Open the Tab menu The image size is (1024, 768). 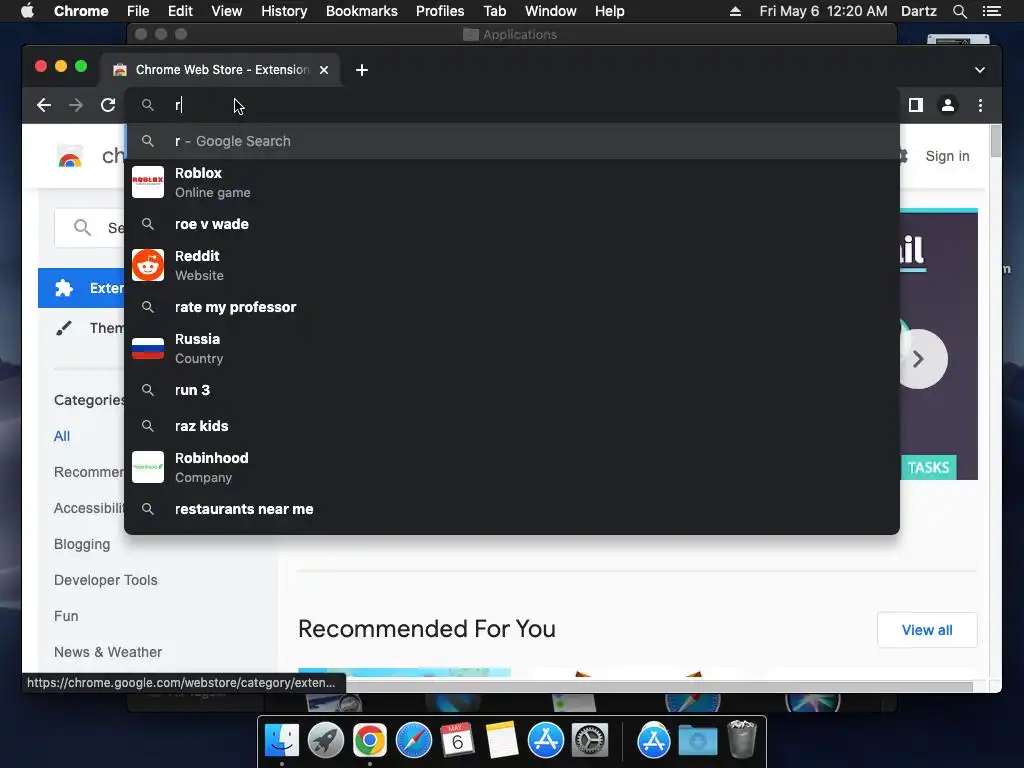pos(494,11)
